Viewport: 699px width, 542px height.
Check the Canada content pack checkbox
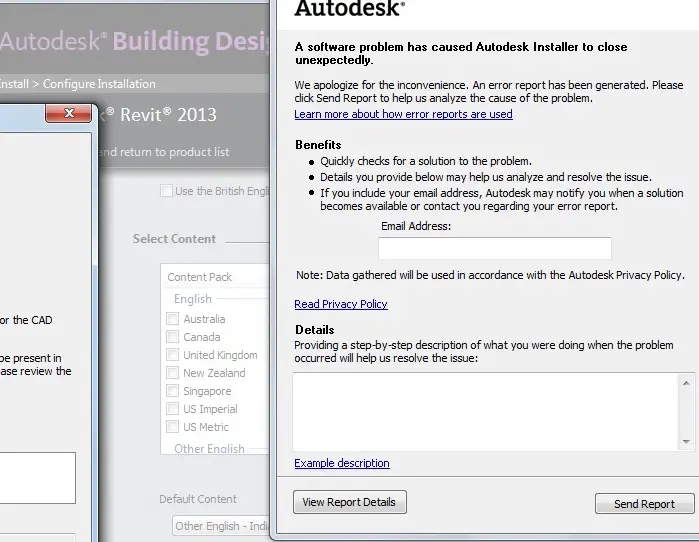172,337
